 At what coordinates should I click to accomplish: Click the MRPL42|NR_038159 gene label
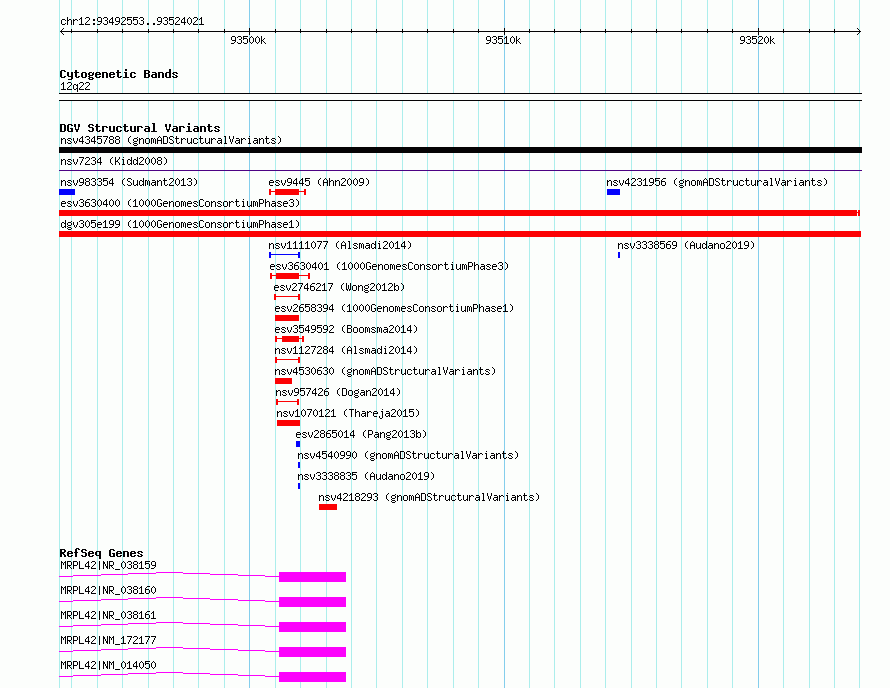(108, 565)
